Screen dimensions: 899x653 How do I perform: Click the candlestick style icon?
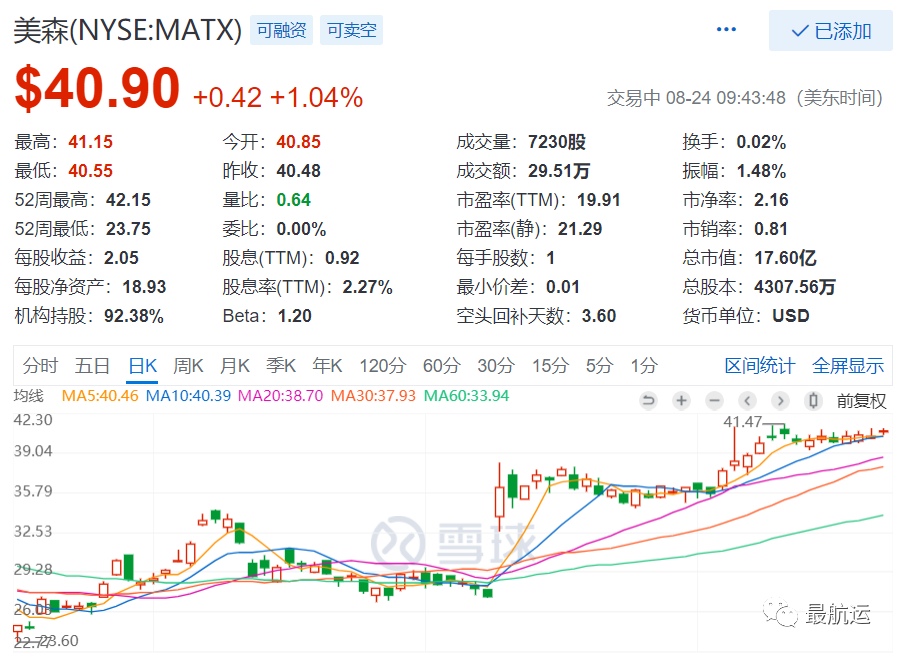click(x=813, y=400)
